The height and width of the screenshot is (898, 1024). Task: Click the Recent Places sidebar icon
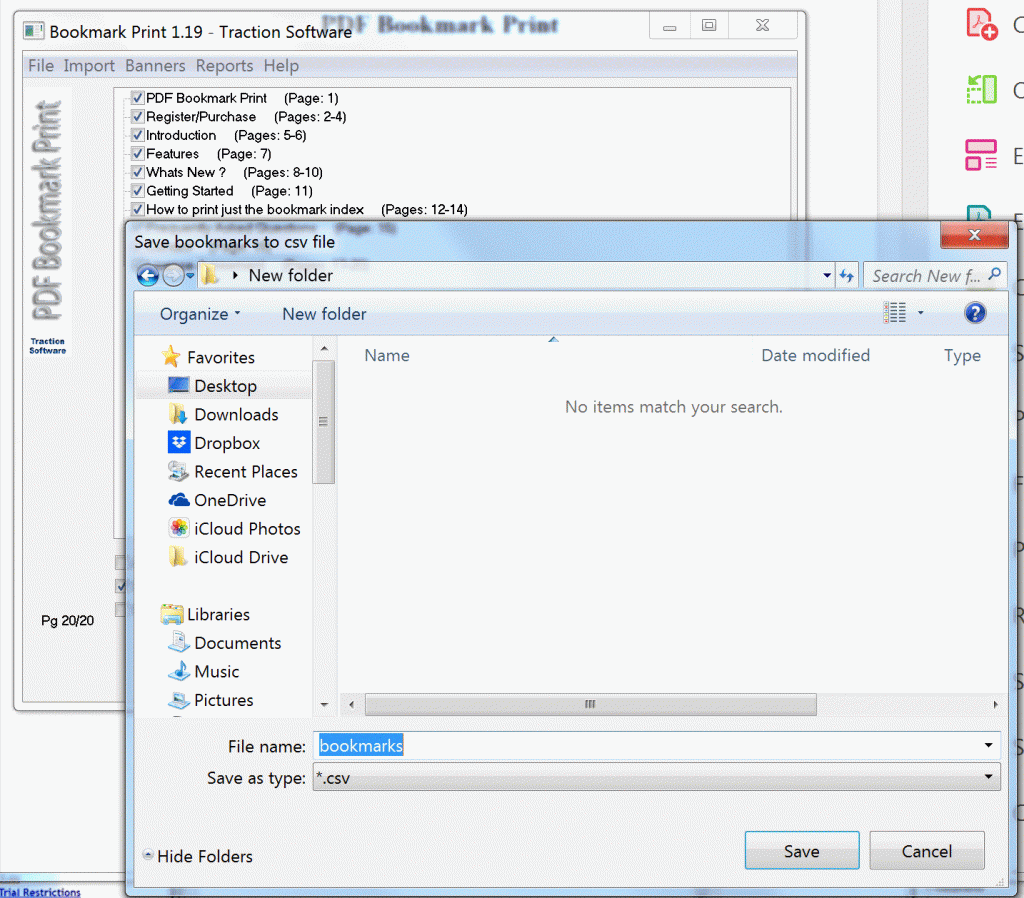point(182,471)
